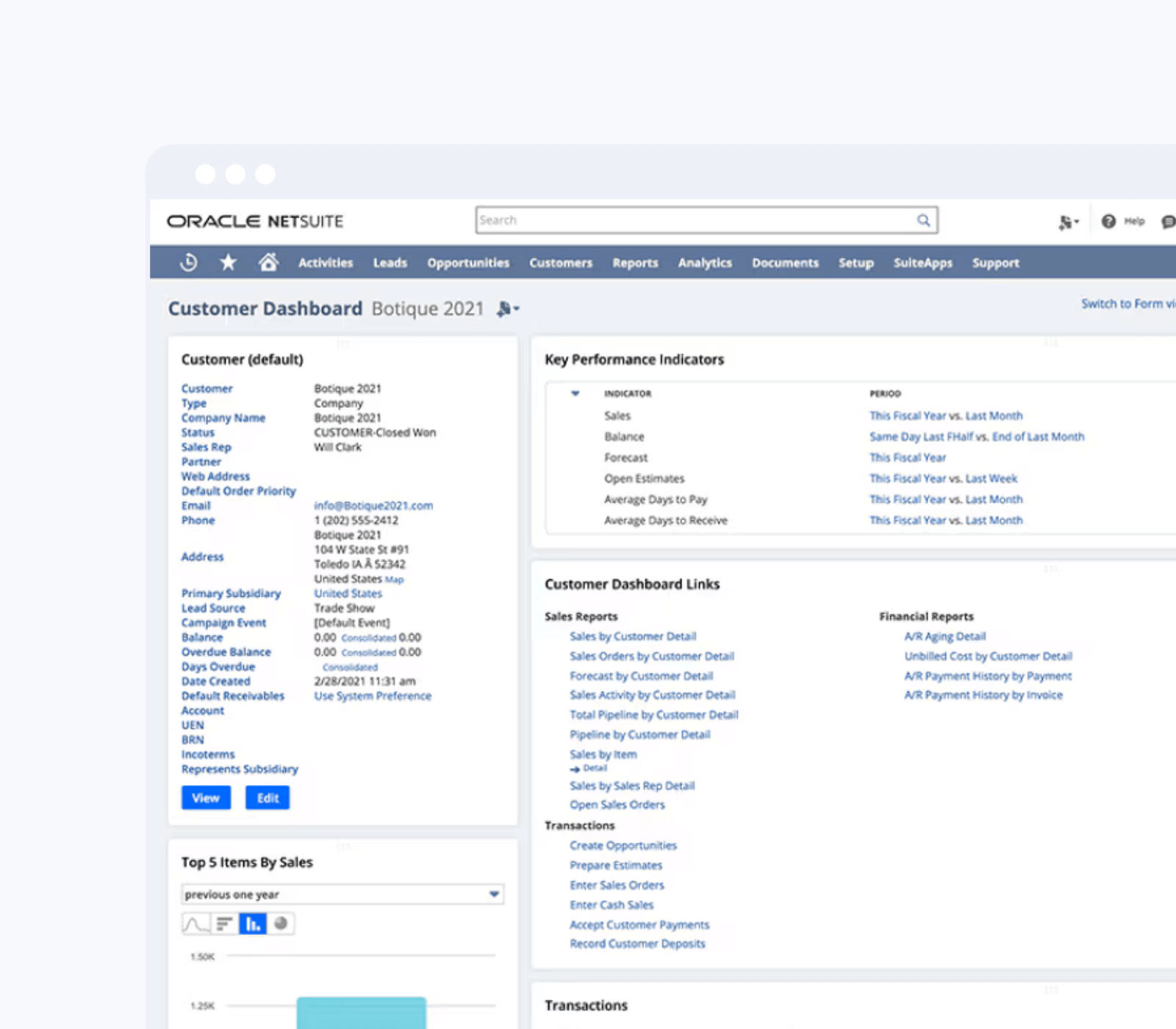
Task: Select the column chart type
Action: coord(253,924)
